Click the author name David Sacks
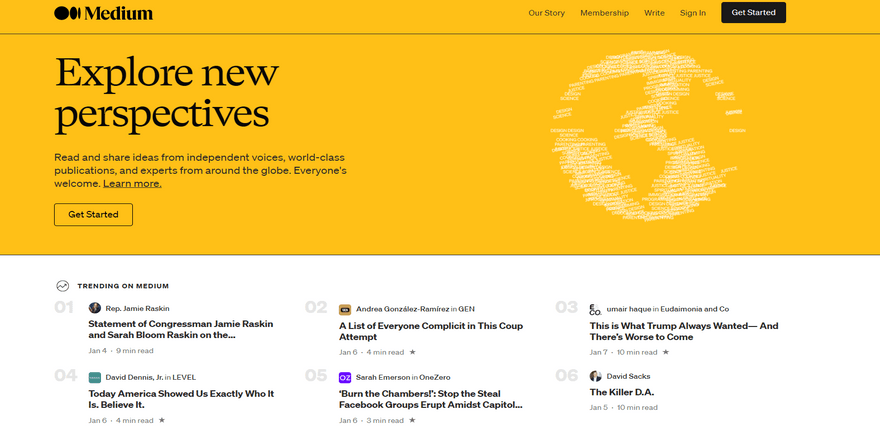This screenshot has height=440, width=880. click(629, 376)
